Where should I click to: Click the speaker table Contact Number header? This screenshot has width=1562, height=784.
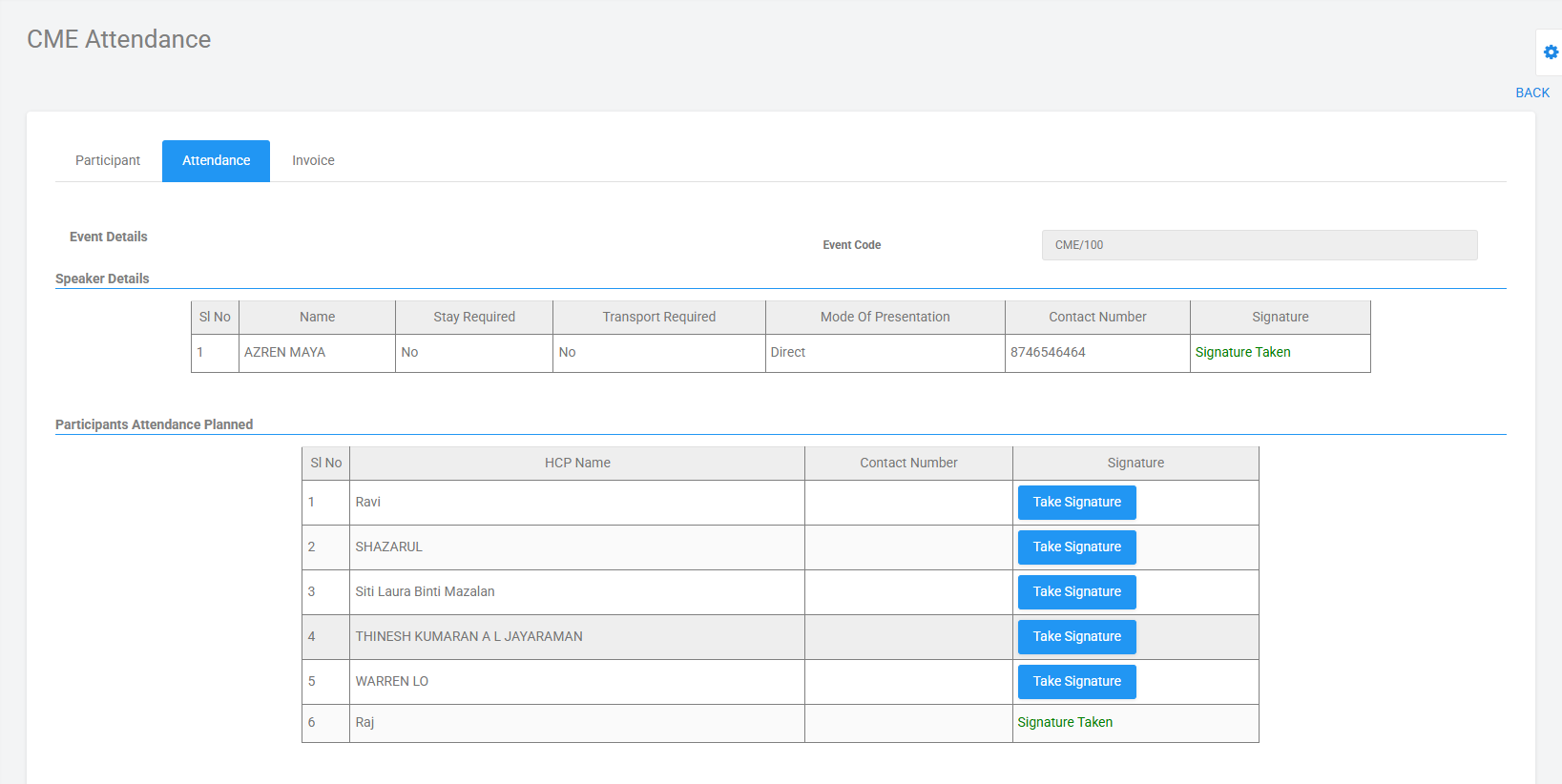(x=1097, y=318)
